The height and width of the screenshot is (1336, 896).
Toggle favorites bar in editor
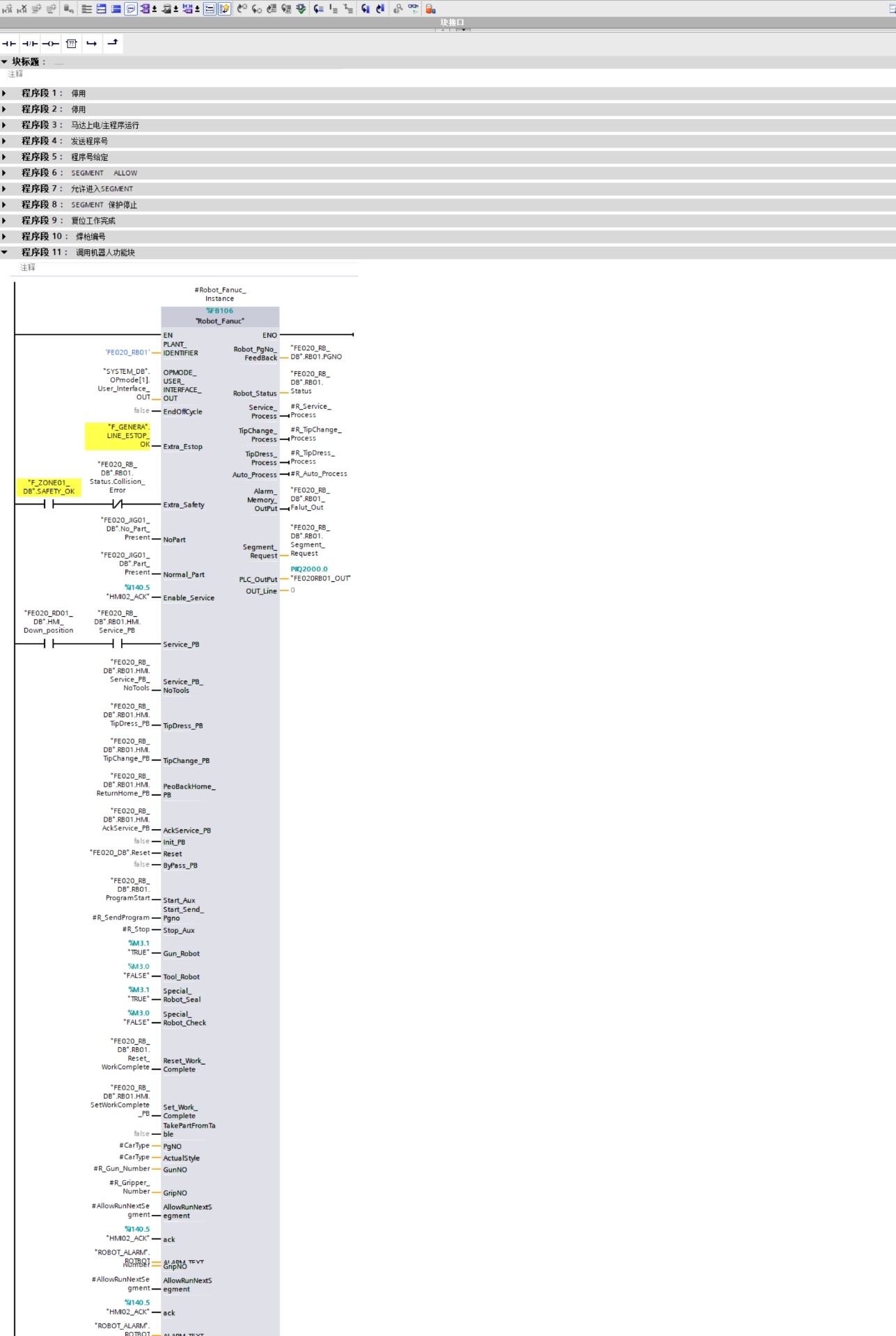tap(224, 8)
